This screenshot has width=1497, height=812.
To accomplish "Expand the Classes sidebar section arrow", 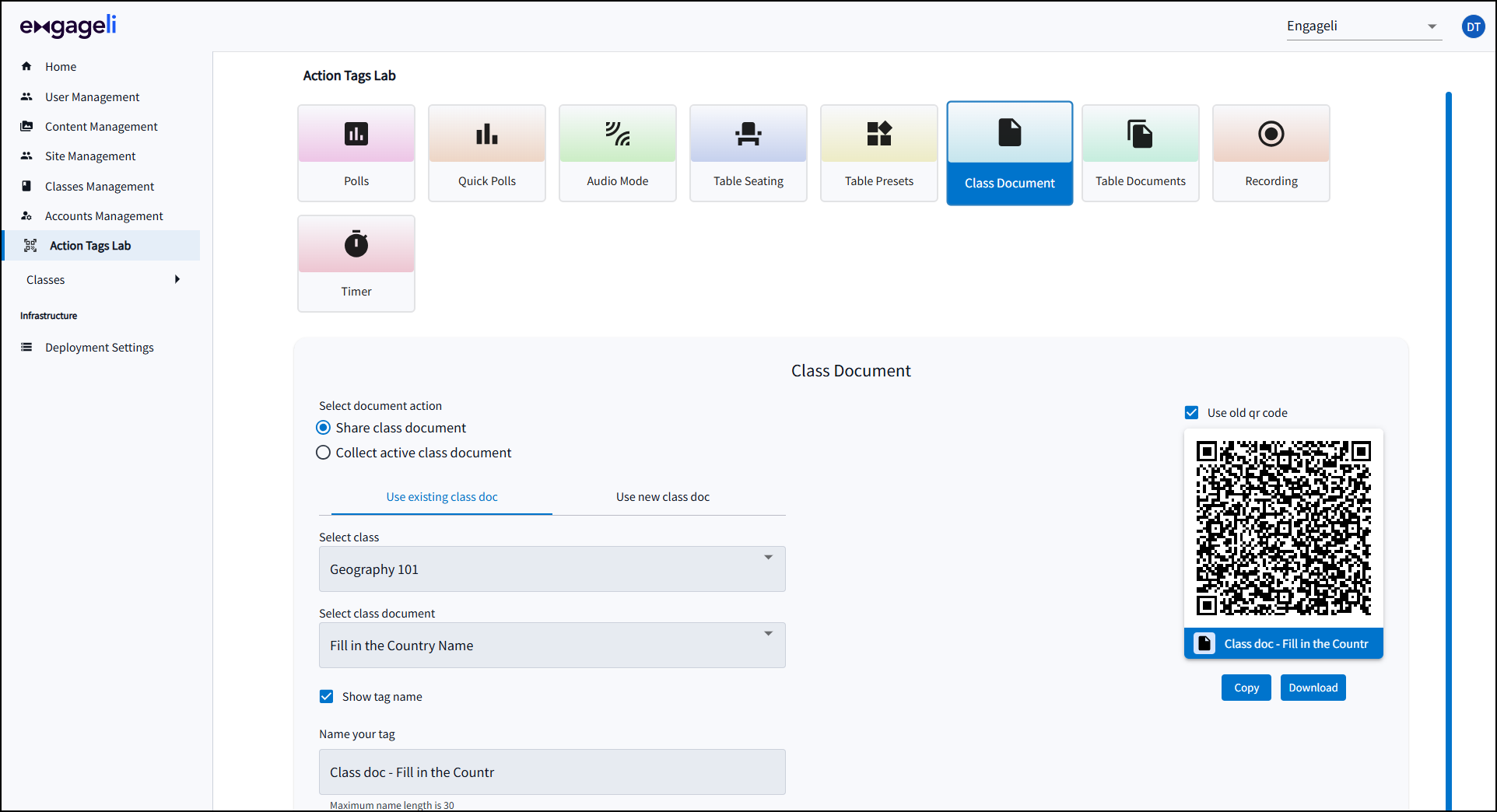I will (x=177, y=279).
